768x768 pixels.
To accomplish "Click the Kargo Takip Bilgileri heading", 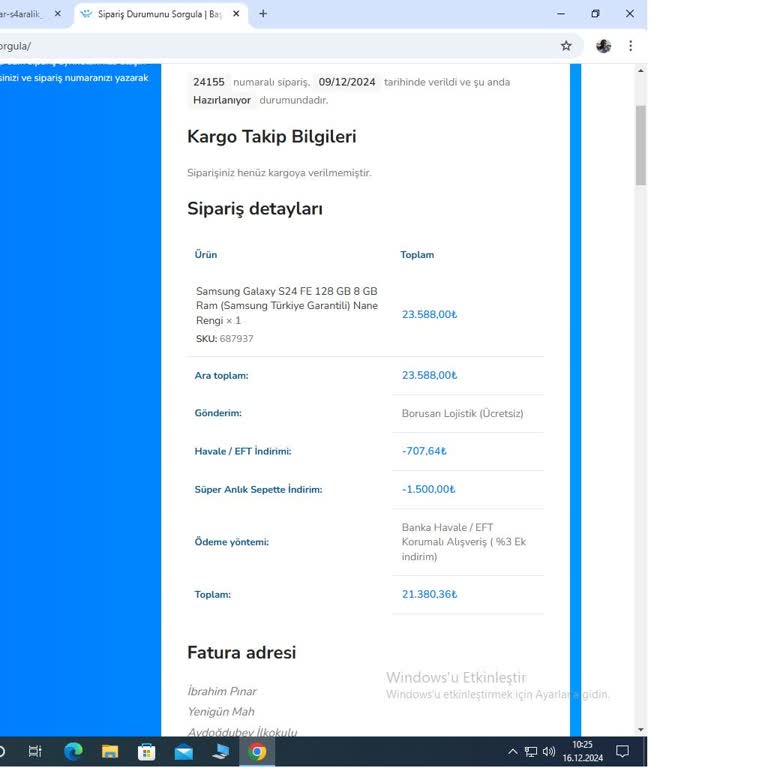I will point(271,137).
